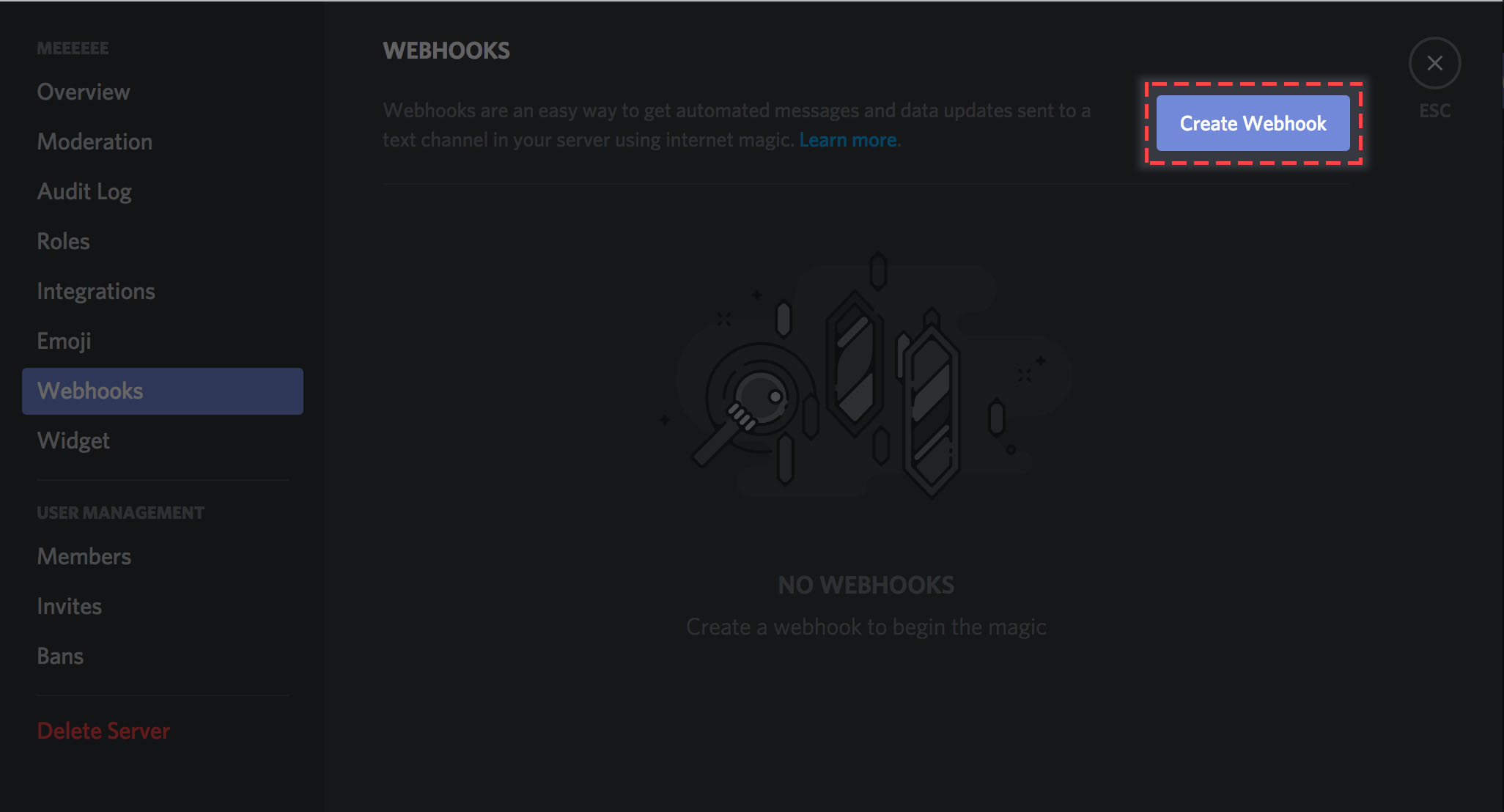Click the Create Webhook button

pos(1253,123)
